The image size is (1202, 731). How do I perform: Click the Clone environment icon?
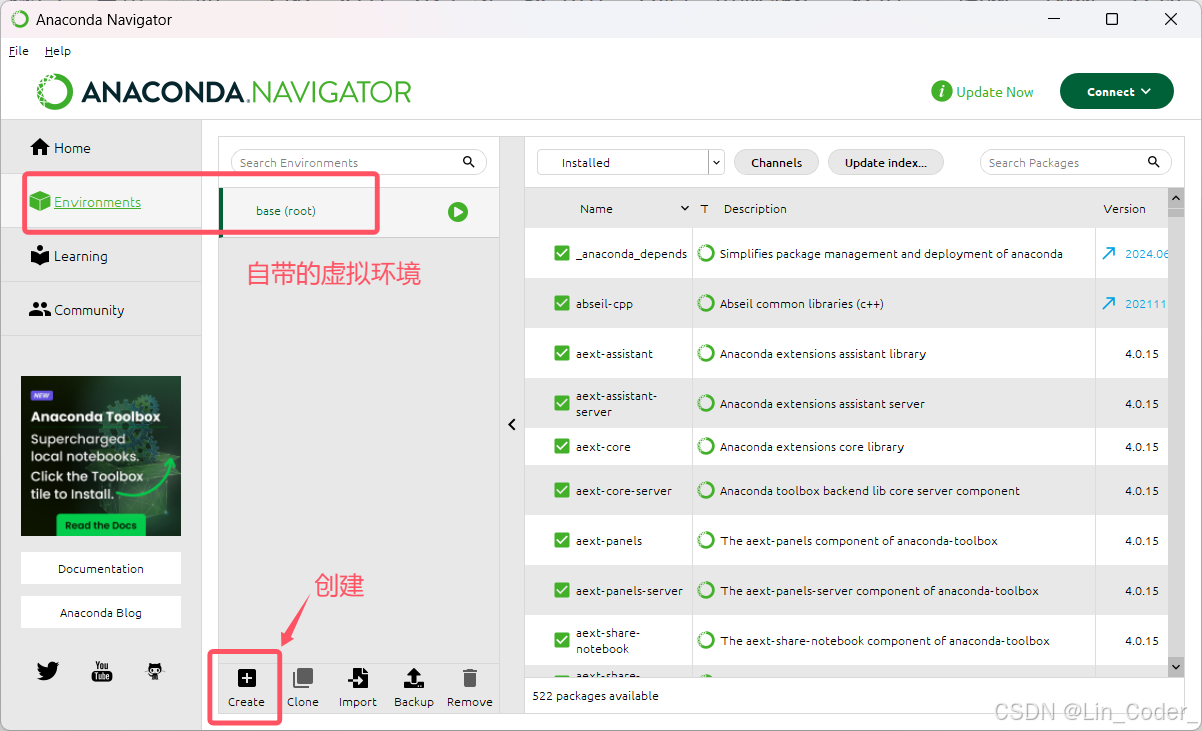[302, 678]
